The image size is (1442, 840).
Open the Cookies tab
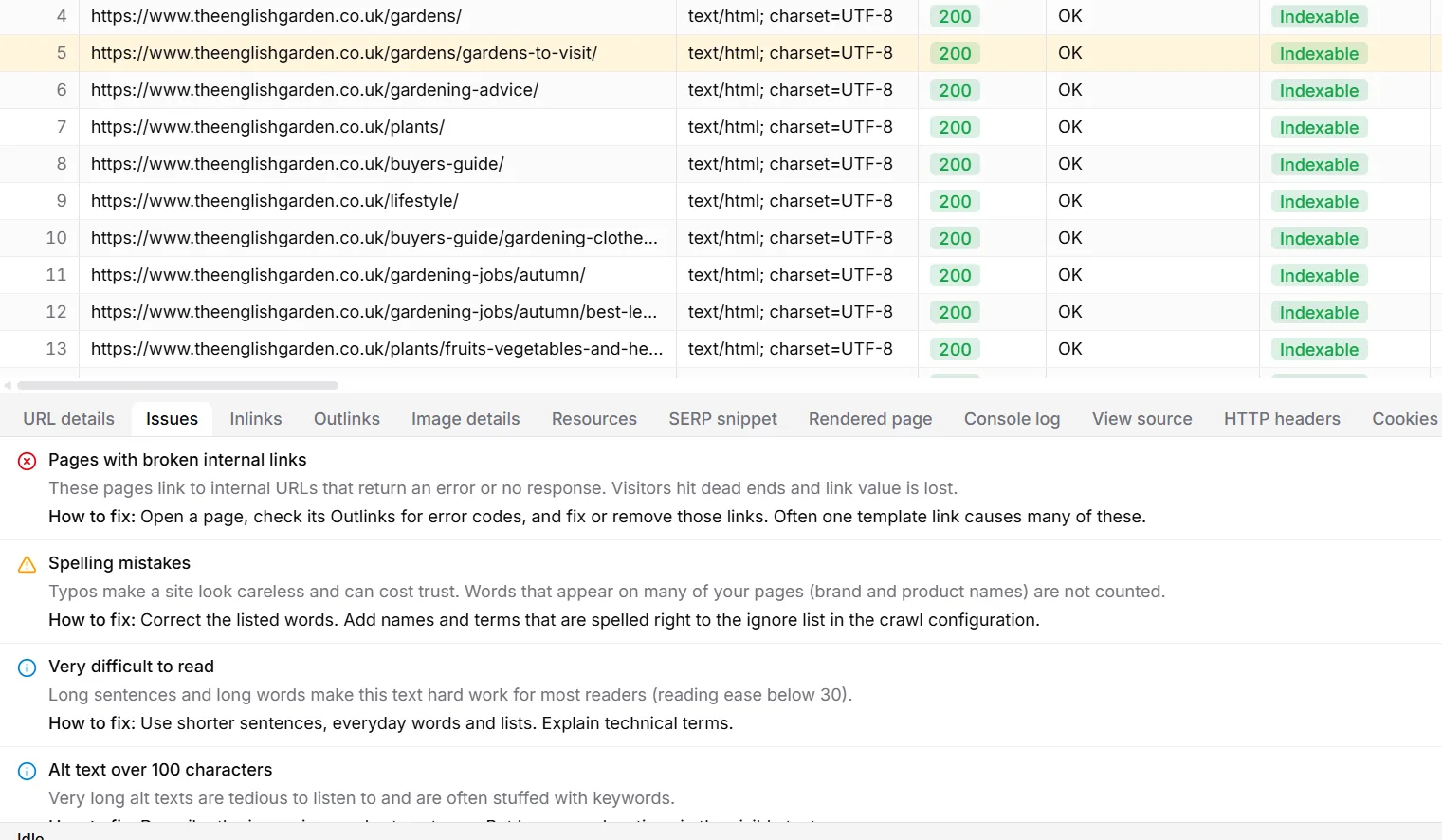pyautogui.click(x=1405, y=419)
